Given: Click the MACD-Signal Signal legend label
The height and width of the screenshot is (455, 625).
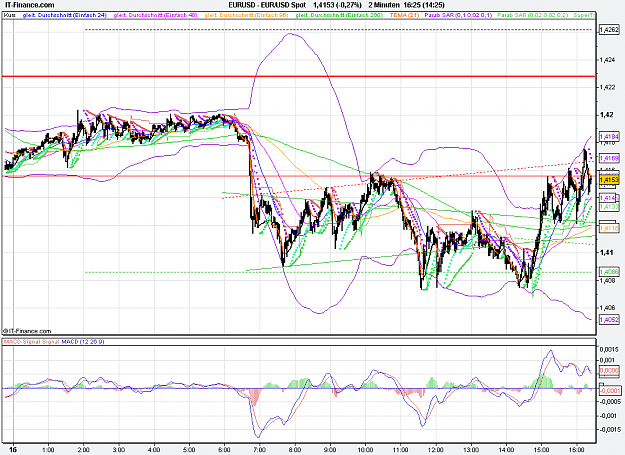Looking at the screenshot, I should coord(31,342).
